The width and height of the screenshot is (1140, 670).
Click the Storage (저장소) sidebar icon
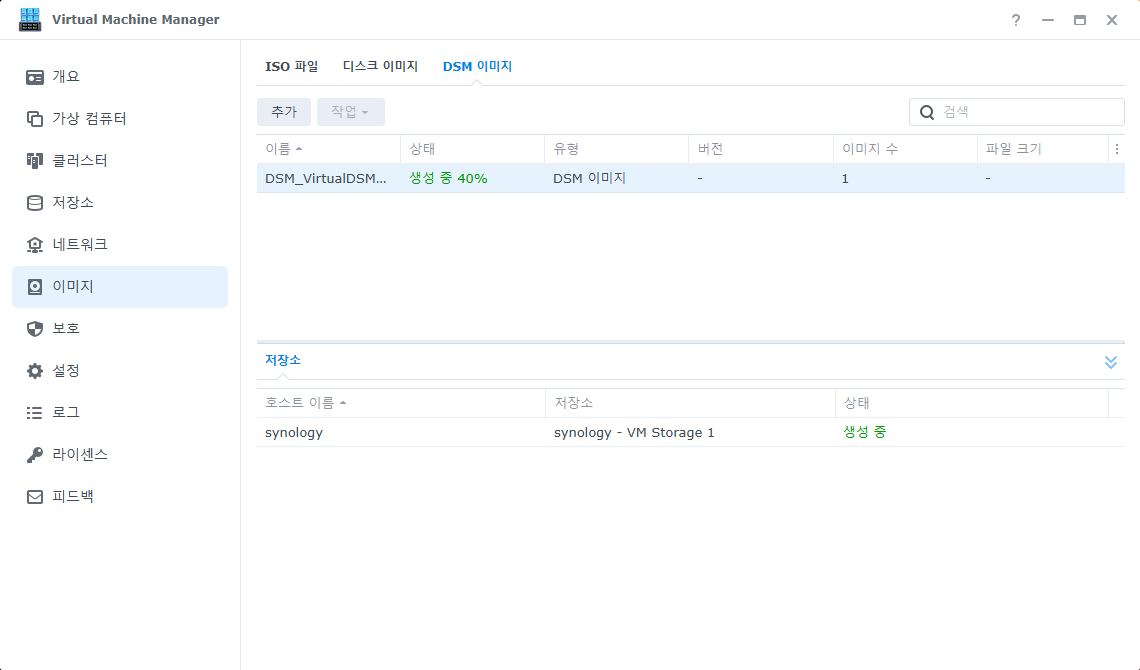35,203
